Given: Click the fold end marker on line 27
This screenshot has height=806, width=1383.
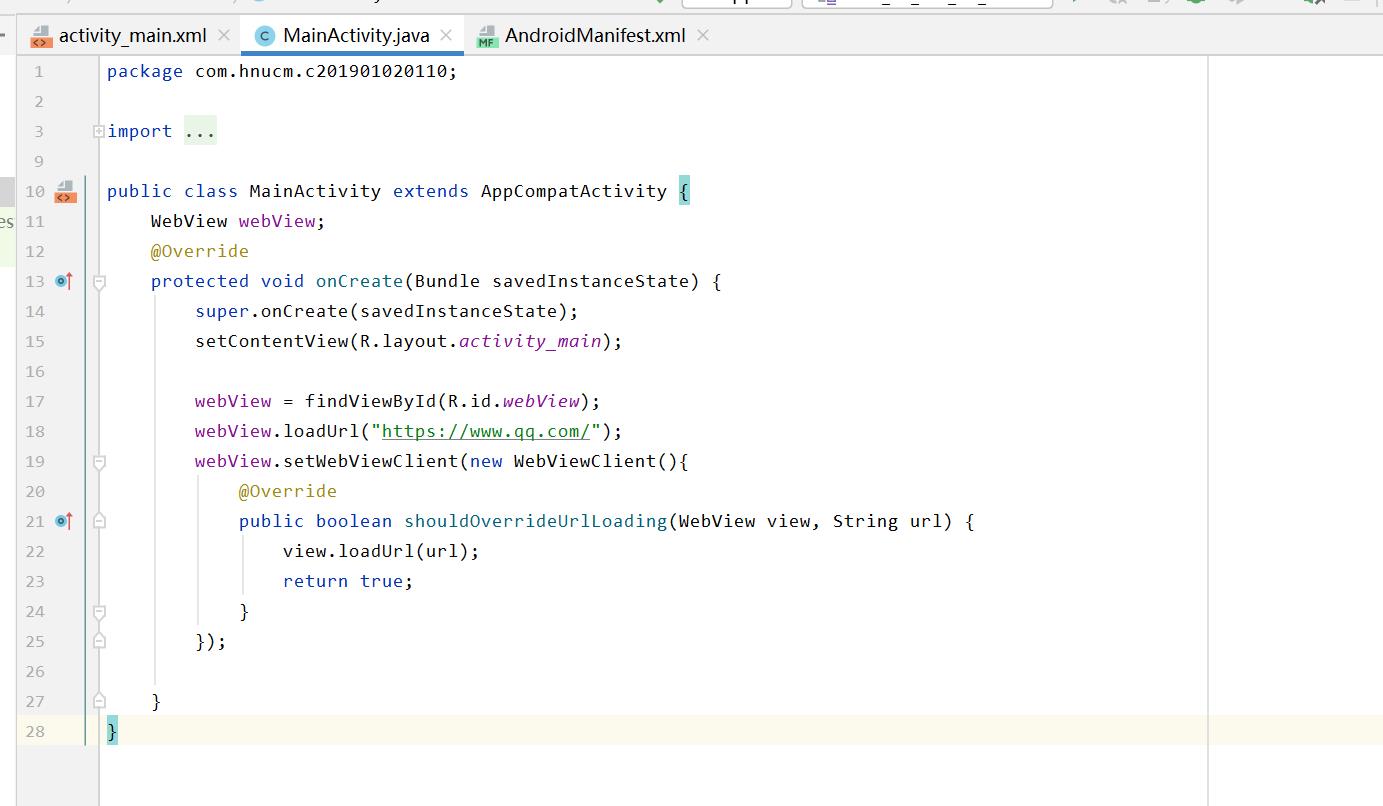Looking at the screenshot, I should (99, 699).
